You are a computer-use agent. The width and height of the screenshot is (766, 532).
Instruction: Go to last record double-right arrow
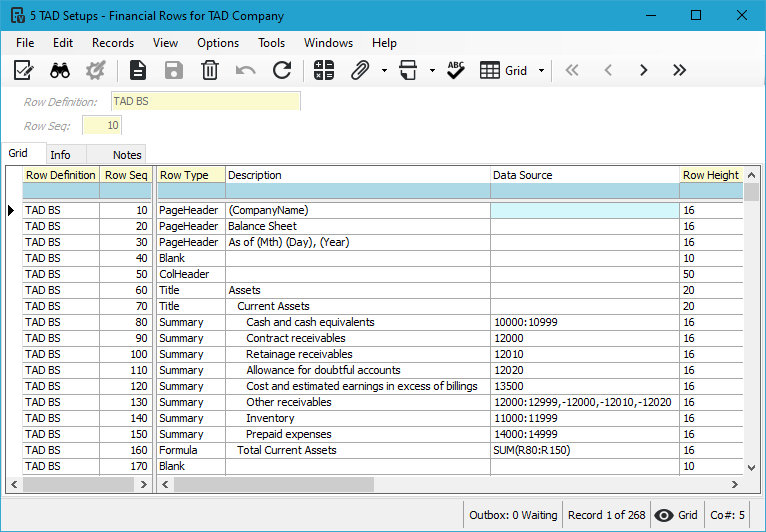point(680,70)
